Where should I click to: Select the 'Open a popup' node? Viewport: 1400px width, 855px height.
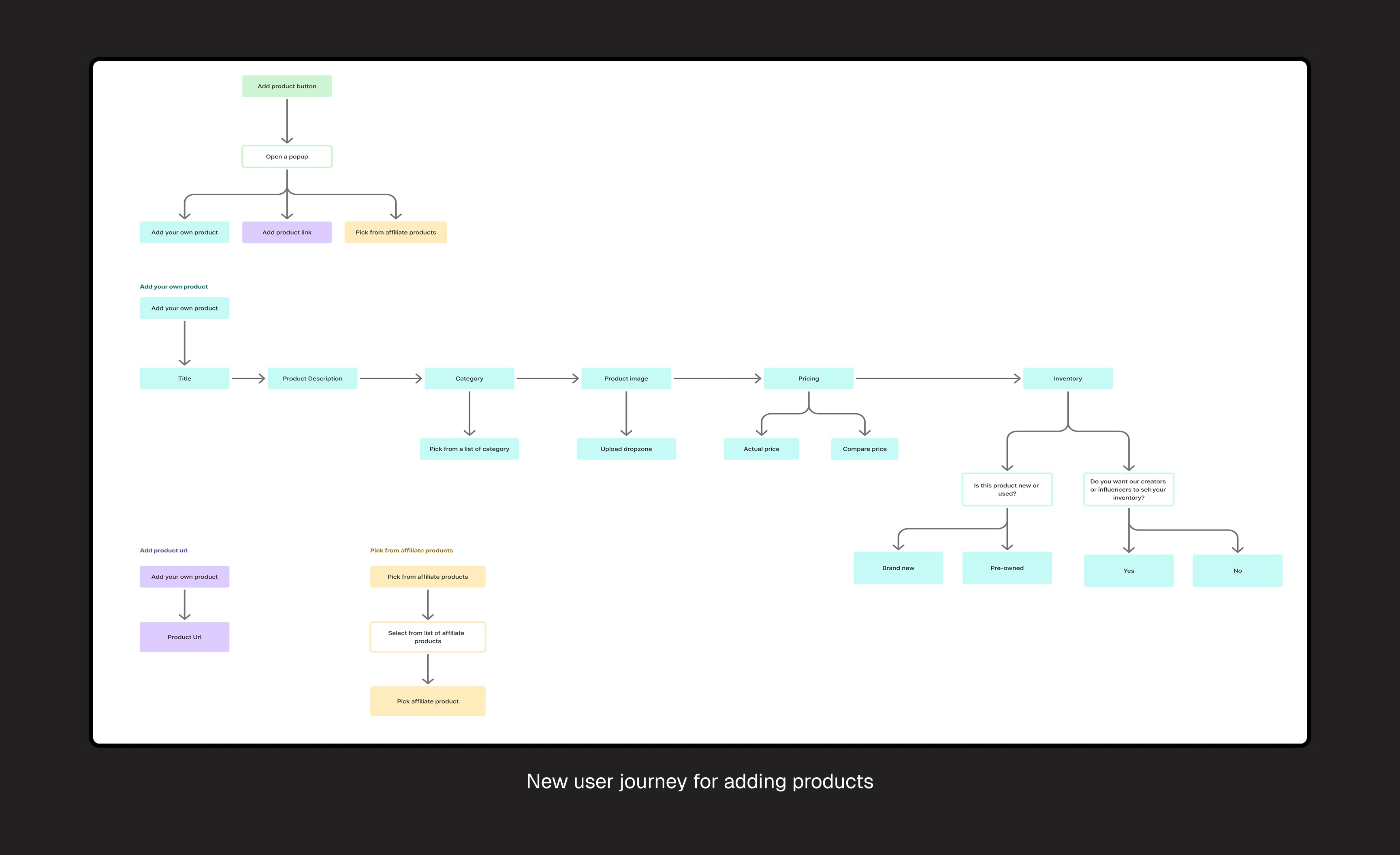click(x=286, y=156)
